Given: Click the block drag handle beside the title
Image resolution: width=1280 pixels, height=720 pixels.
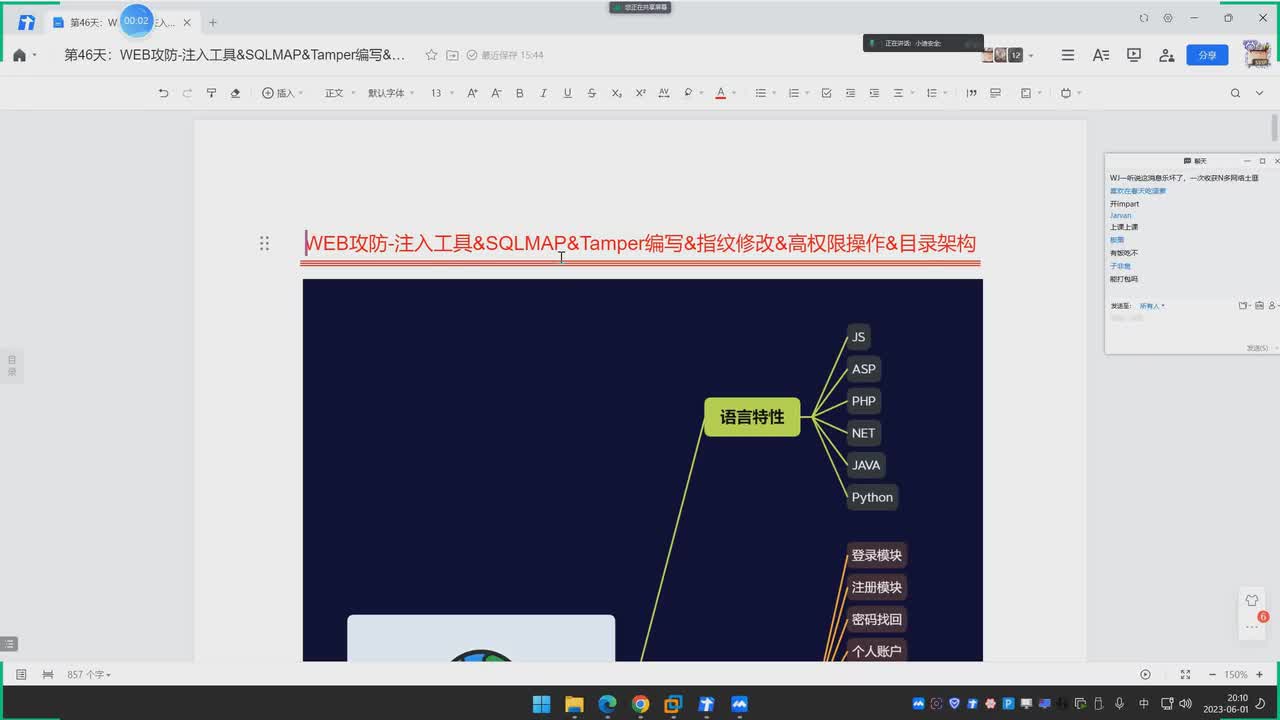Looking at the screenshot, I should point(264,243).
